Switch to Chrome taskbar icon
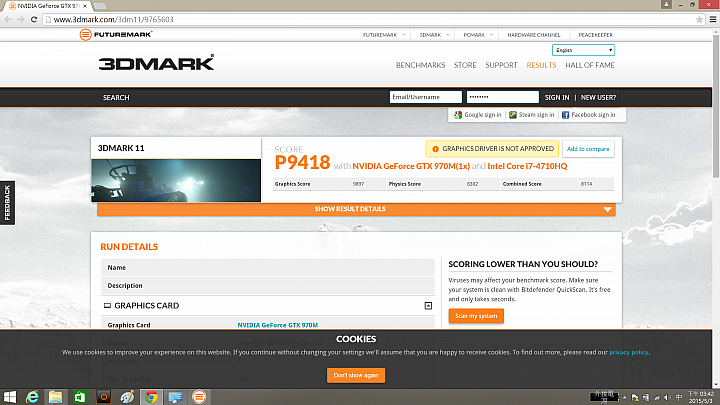This screenshot has width=720, height=405. (x=151, y=397)
